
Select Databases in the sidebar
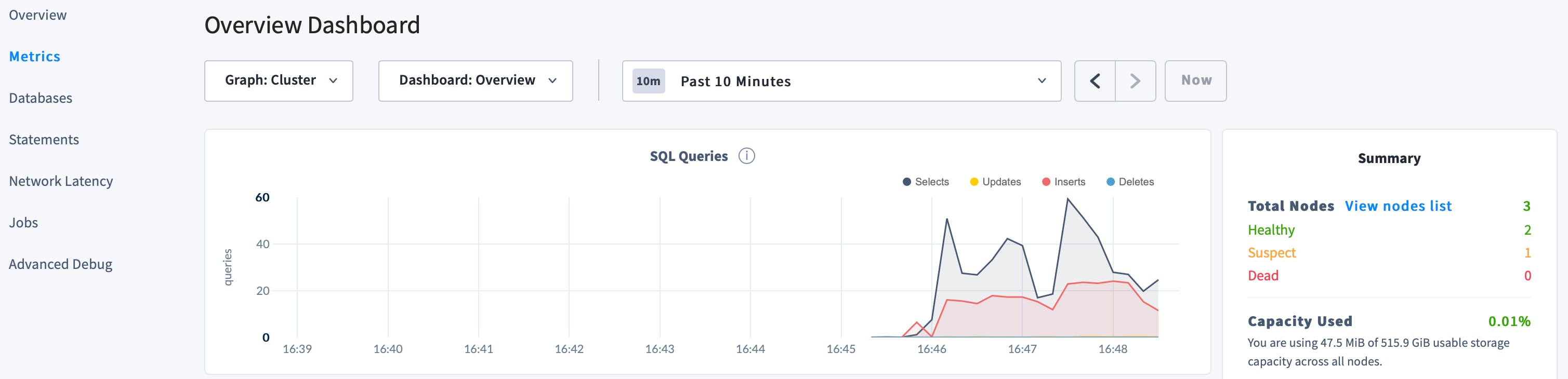click(40, 98)
